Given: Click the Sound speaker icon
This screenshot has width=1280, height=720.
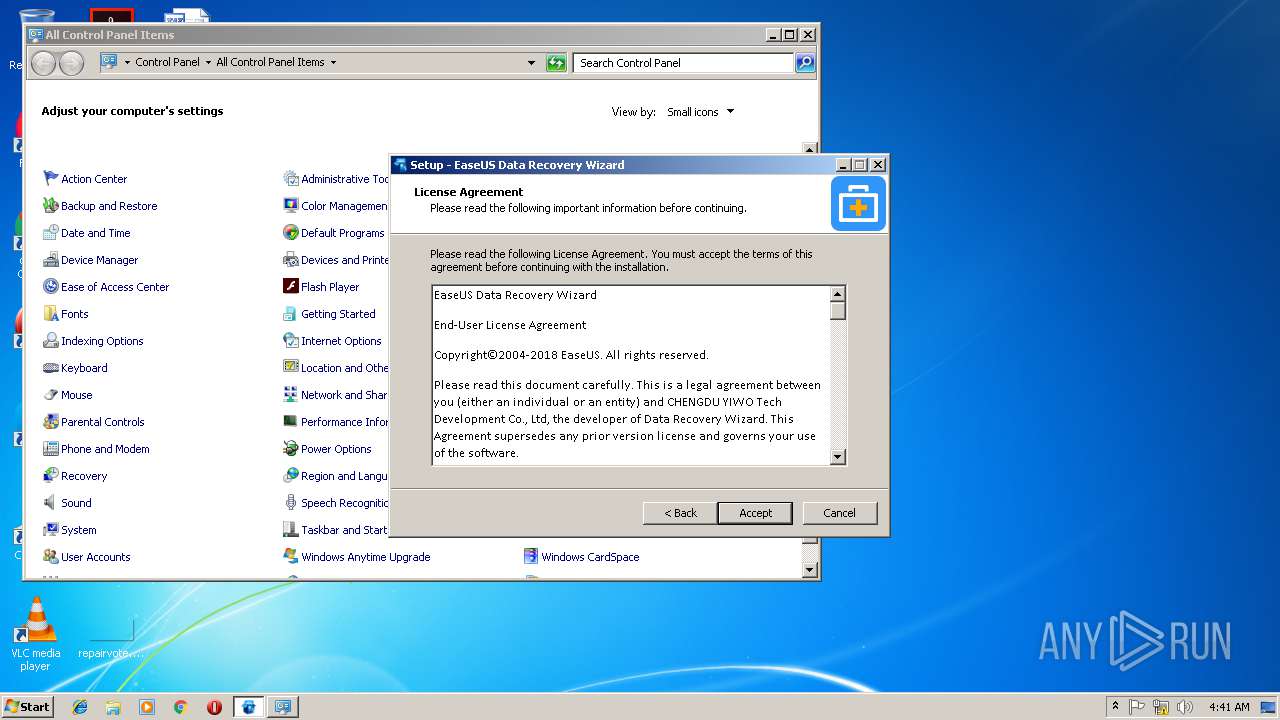Looking at the screenshot, I should coord(51,503).
